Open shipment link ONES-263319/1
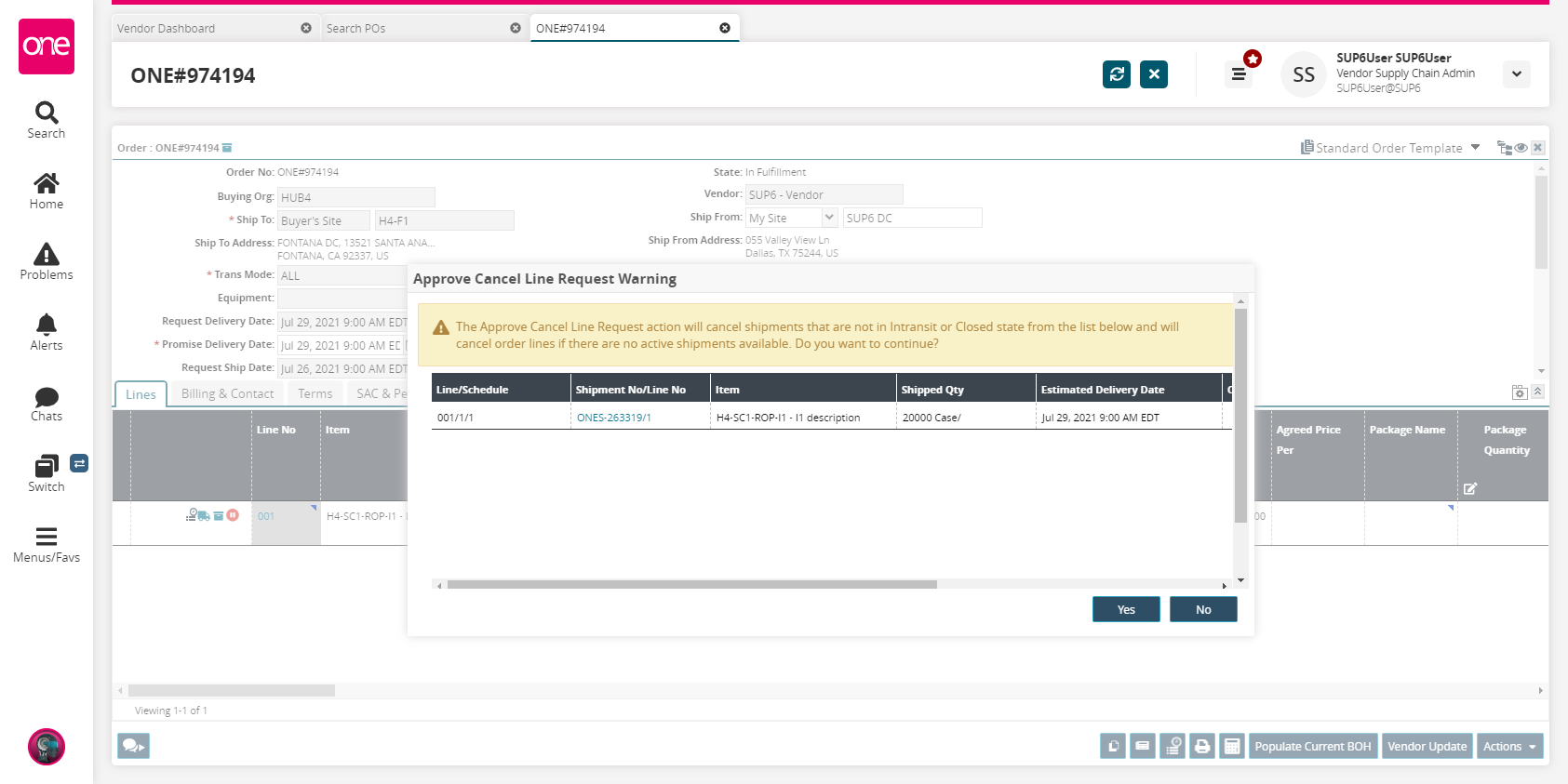This screenshot has width=1568, height=784. pos(614,418)
